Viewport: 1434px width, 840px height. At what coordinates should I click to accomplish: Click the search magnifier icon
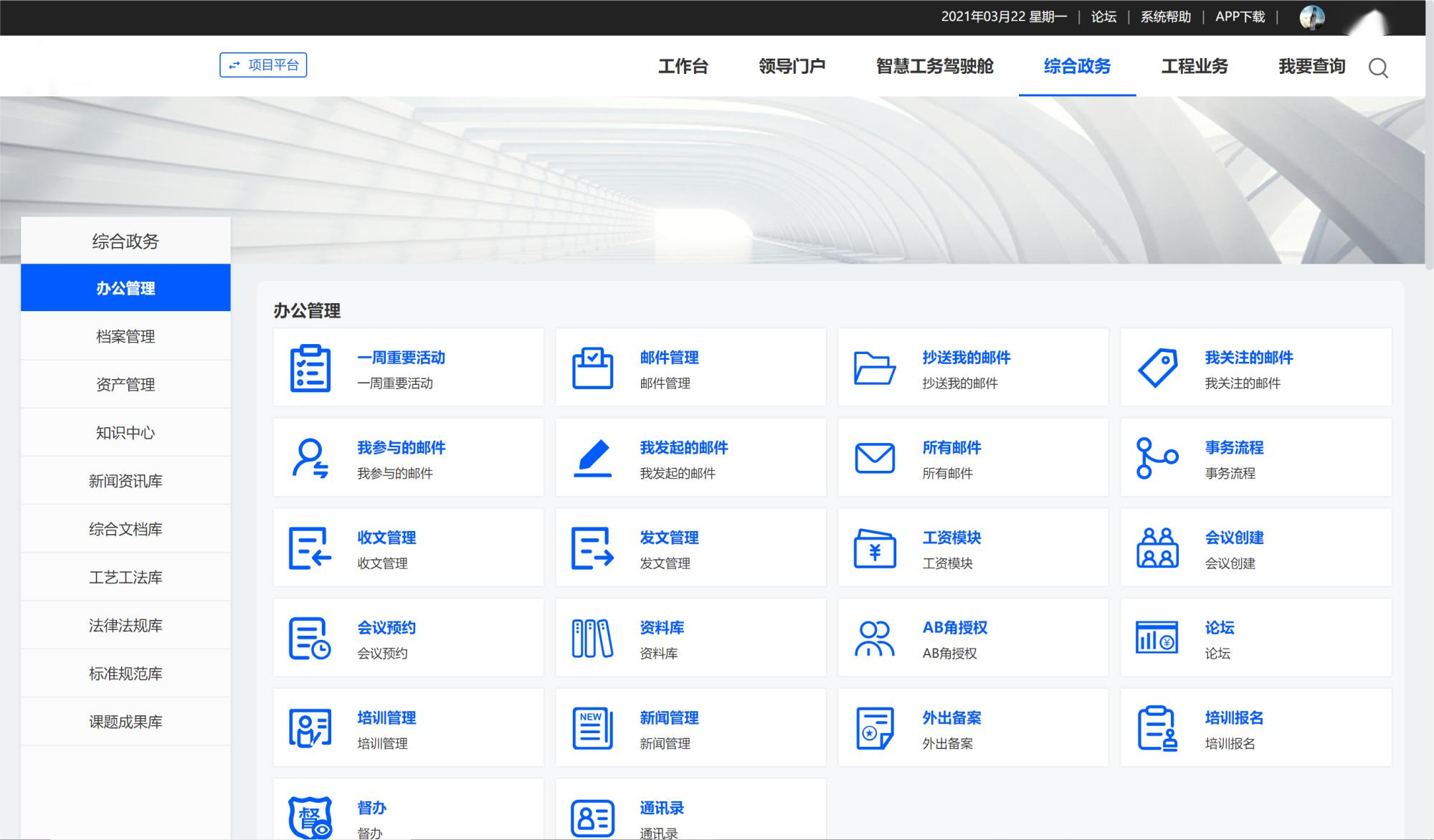pyautogui.click(x=1377, y=69)
